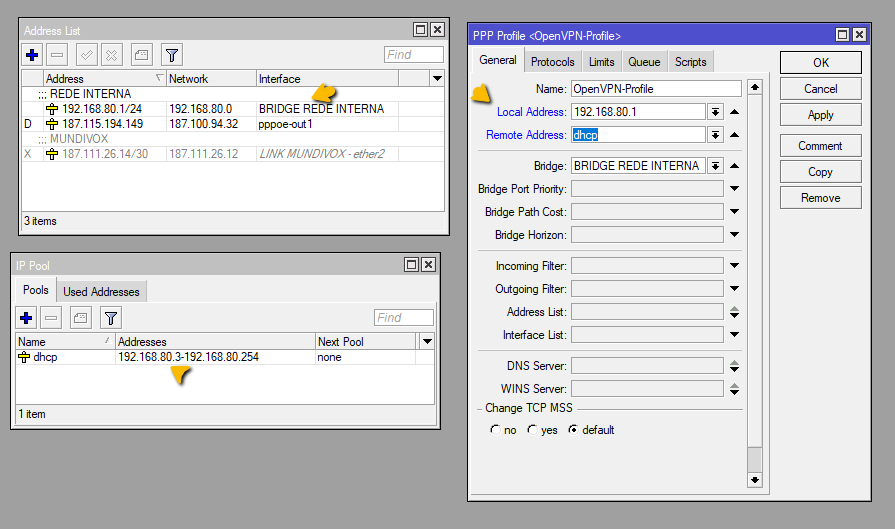Expand Interface List field

pos(735,334)
